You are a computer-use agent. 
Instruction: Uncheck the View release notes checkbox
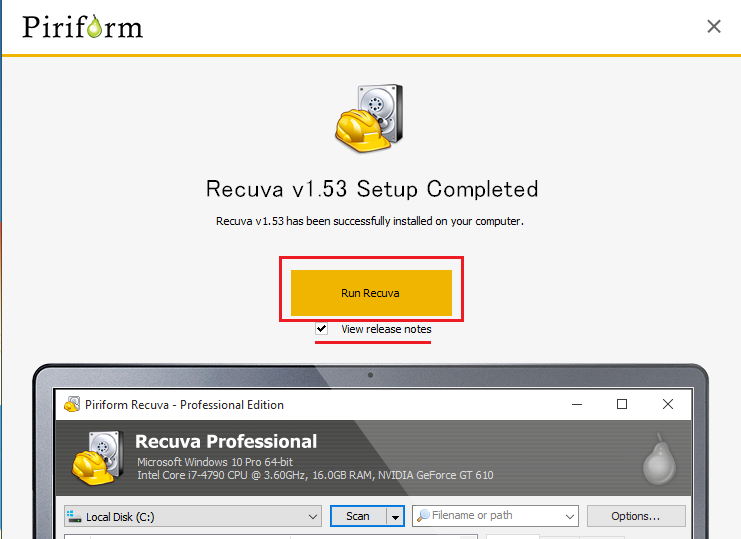321,328
